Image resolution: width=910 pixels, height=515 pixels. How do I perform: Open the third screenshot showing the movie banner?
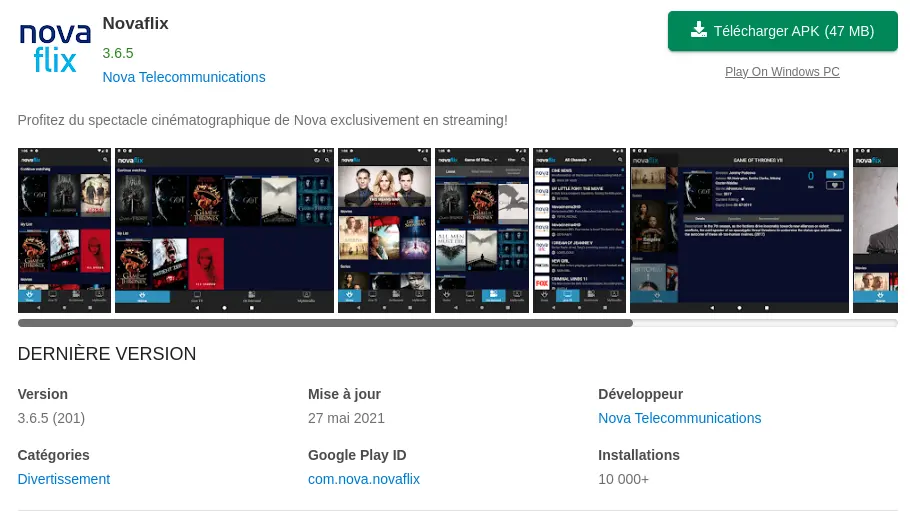pos(385,231)
